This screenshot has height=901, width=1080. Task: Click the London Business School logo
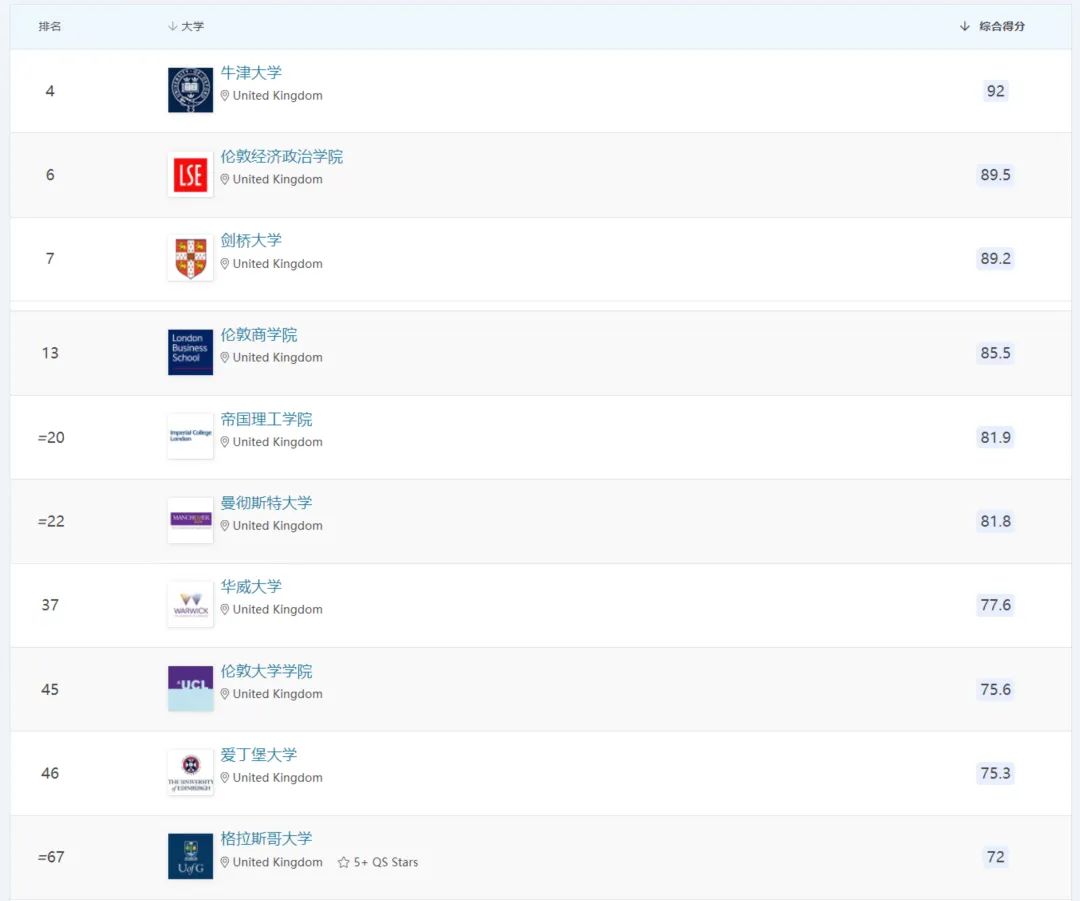click(x=190, y=352)
